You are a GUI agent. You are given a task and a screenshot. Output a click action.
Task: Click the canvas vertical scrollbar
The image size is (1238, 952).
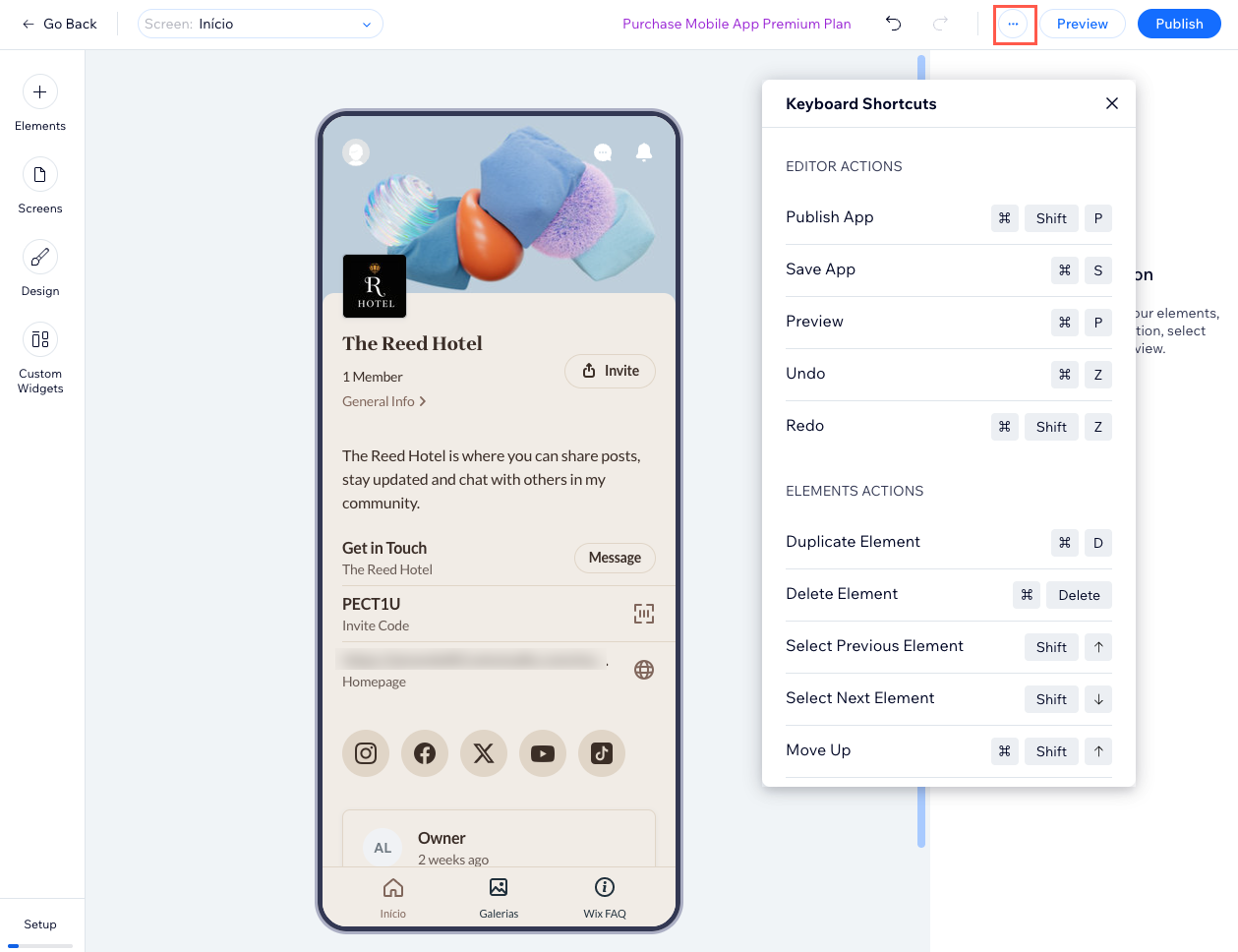[x=921, y=452]
